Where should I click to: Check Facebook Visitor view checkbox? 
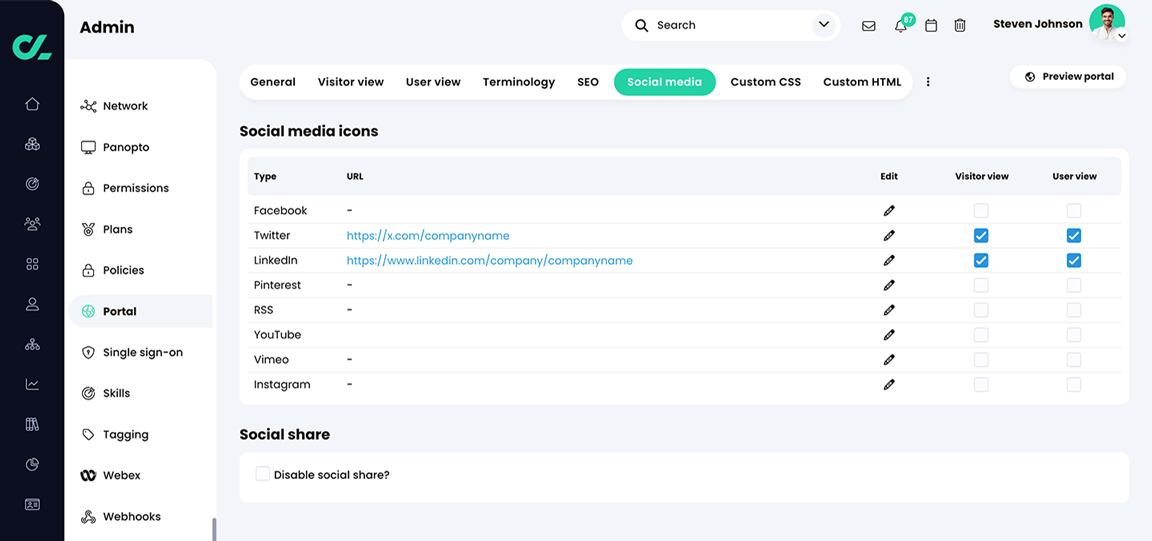pyautogui.click(x=981, y=211)
